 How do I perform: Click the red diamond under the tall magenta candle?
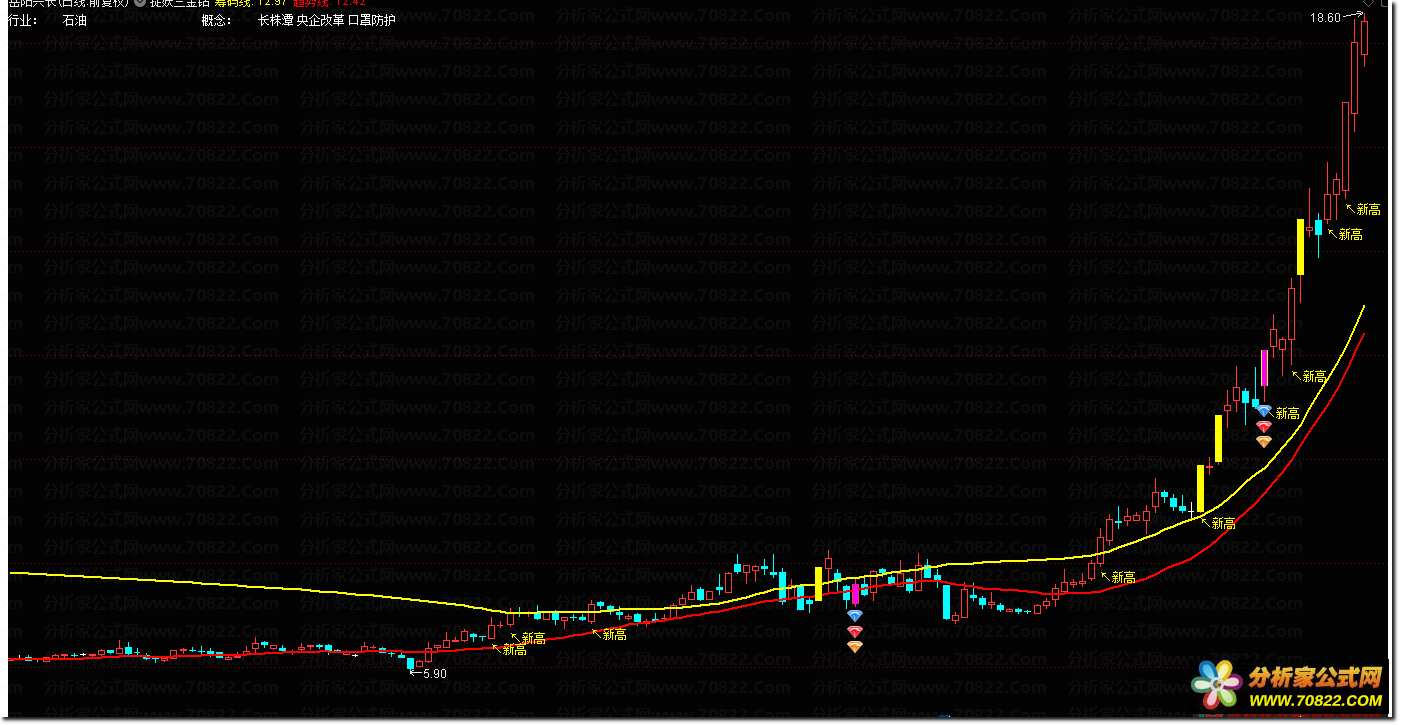[x=1264, y=427]
